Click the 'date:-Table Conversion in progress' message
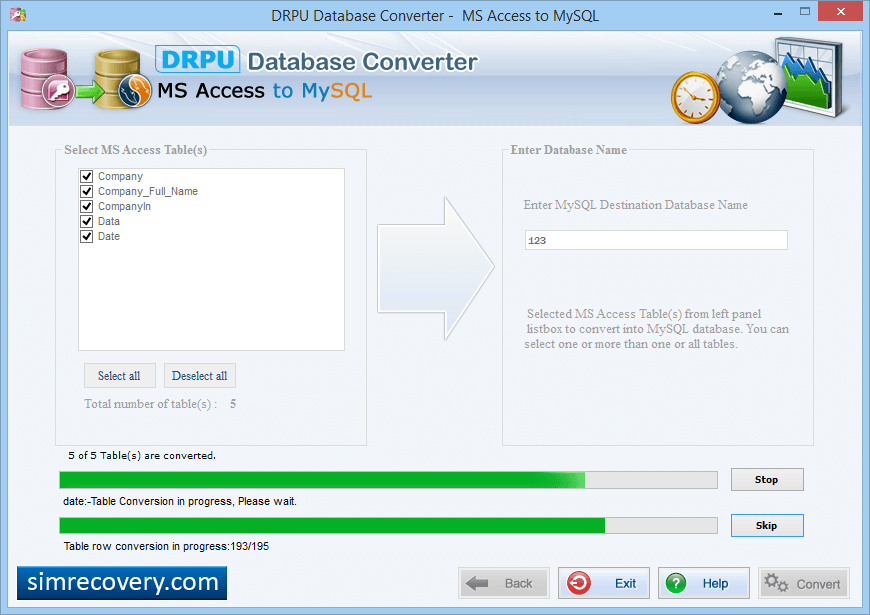 [x=180, y=501]
